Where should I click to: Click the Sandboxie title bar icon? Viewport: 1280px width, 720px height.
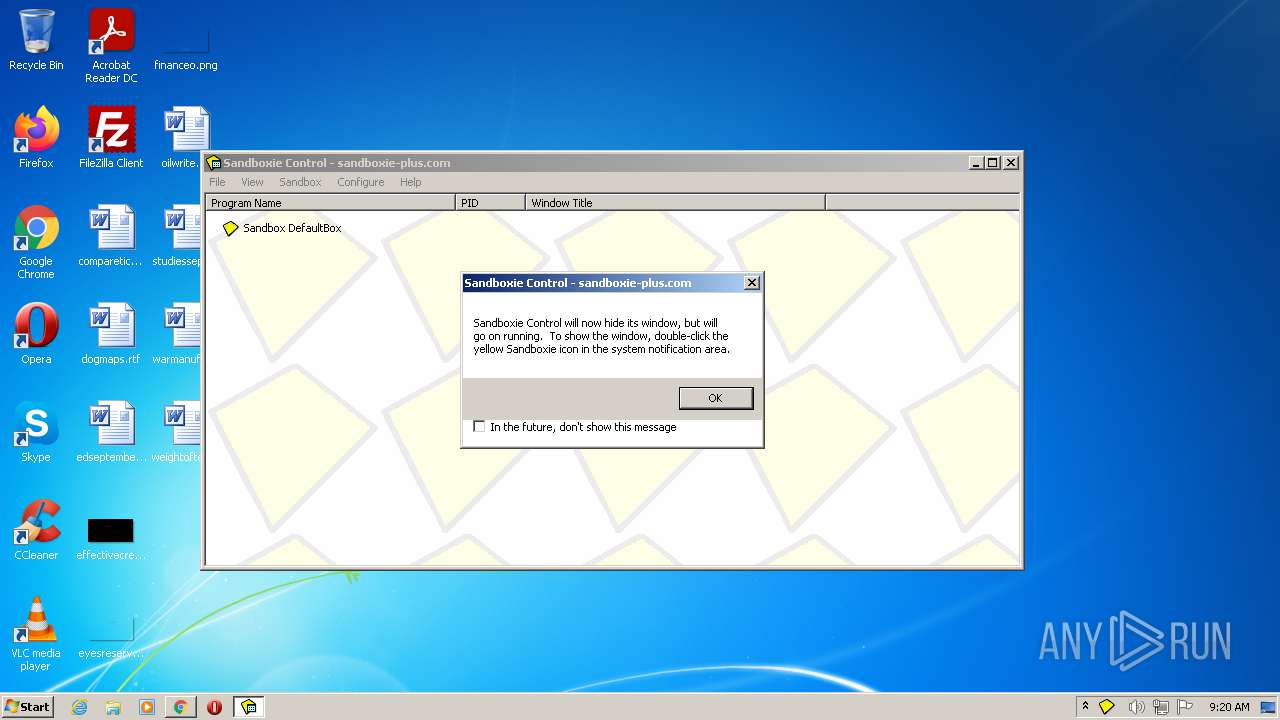coord(213,163)
